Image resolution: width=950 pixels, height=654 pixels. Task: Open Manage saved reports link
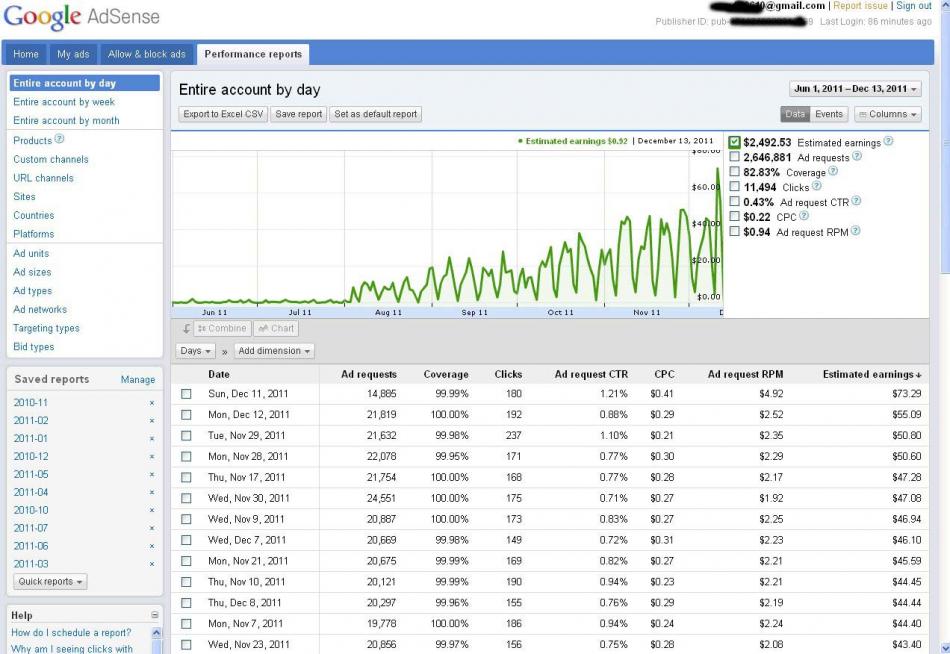point(138,379)
